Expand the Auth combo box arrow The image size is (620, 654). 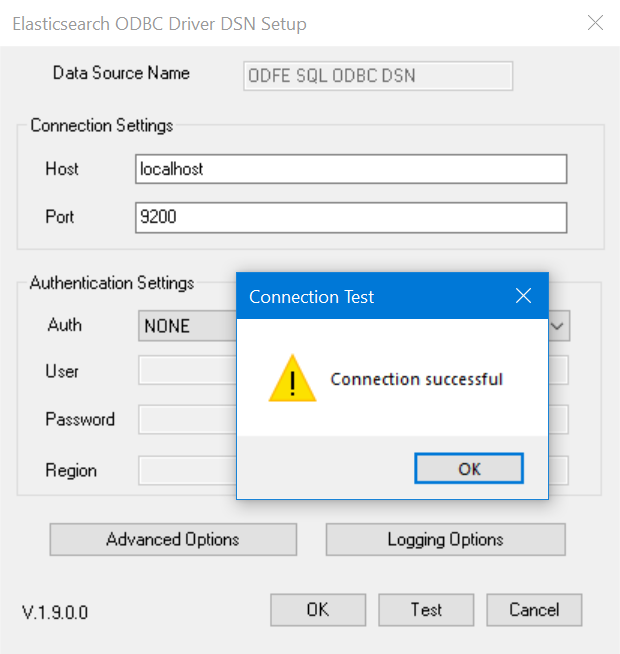click(558, 326)
